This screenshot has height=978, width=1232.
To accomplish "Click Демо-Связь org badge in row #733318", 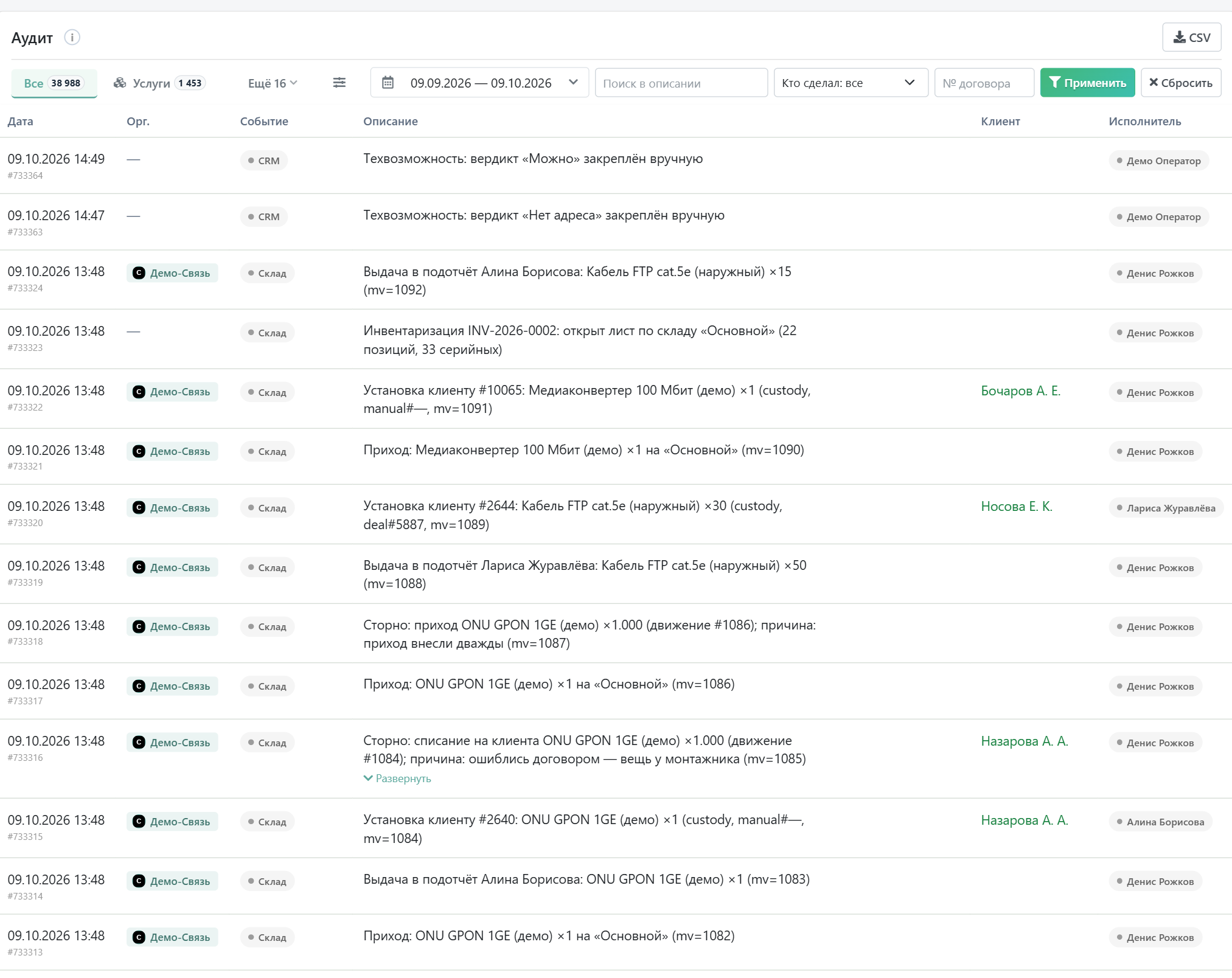I will pos(172,626).
